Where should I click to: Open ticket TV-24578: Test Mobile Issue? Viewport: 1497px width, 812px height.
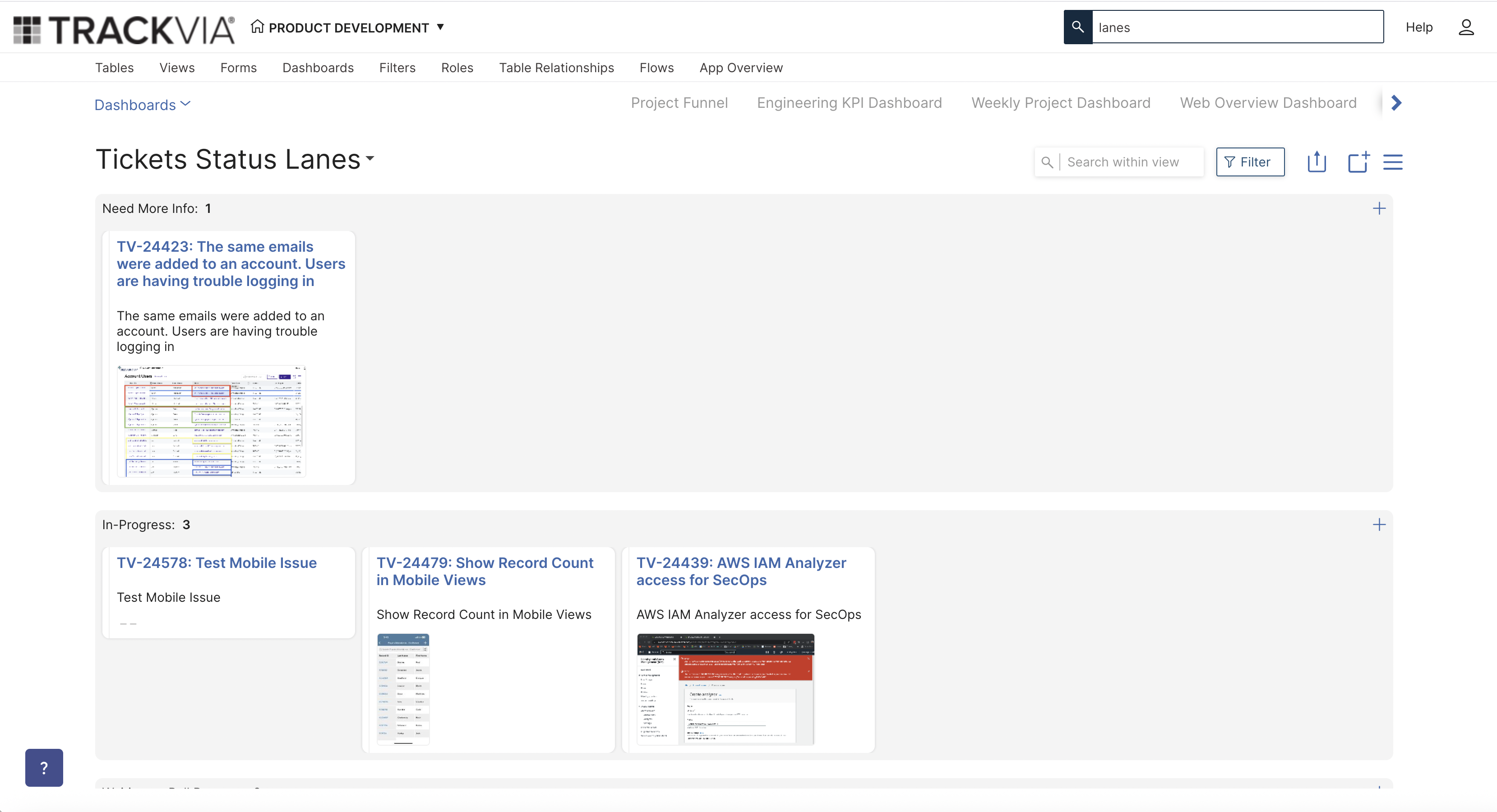pyautogui.click(x=216, y=563)
